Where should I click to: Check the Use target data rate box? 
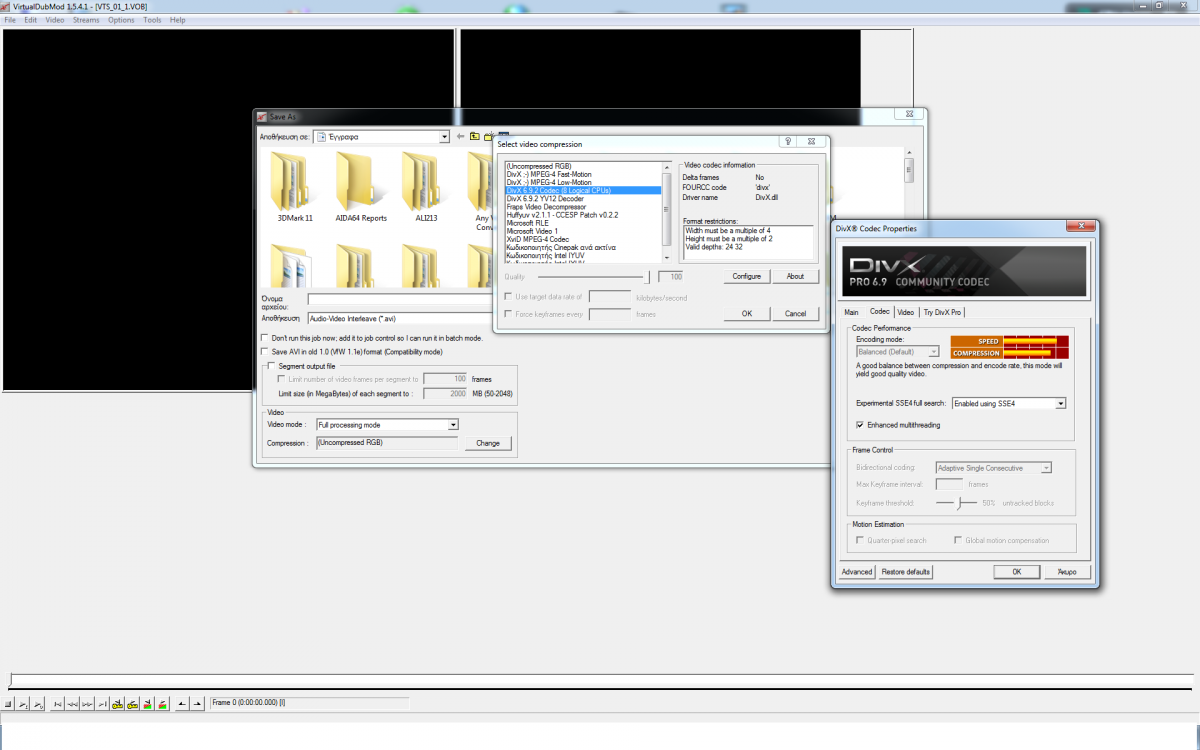coord(508,297)
